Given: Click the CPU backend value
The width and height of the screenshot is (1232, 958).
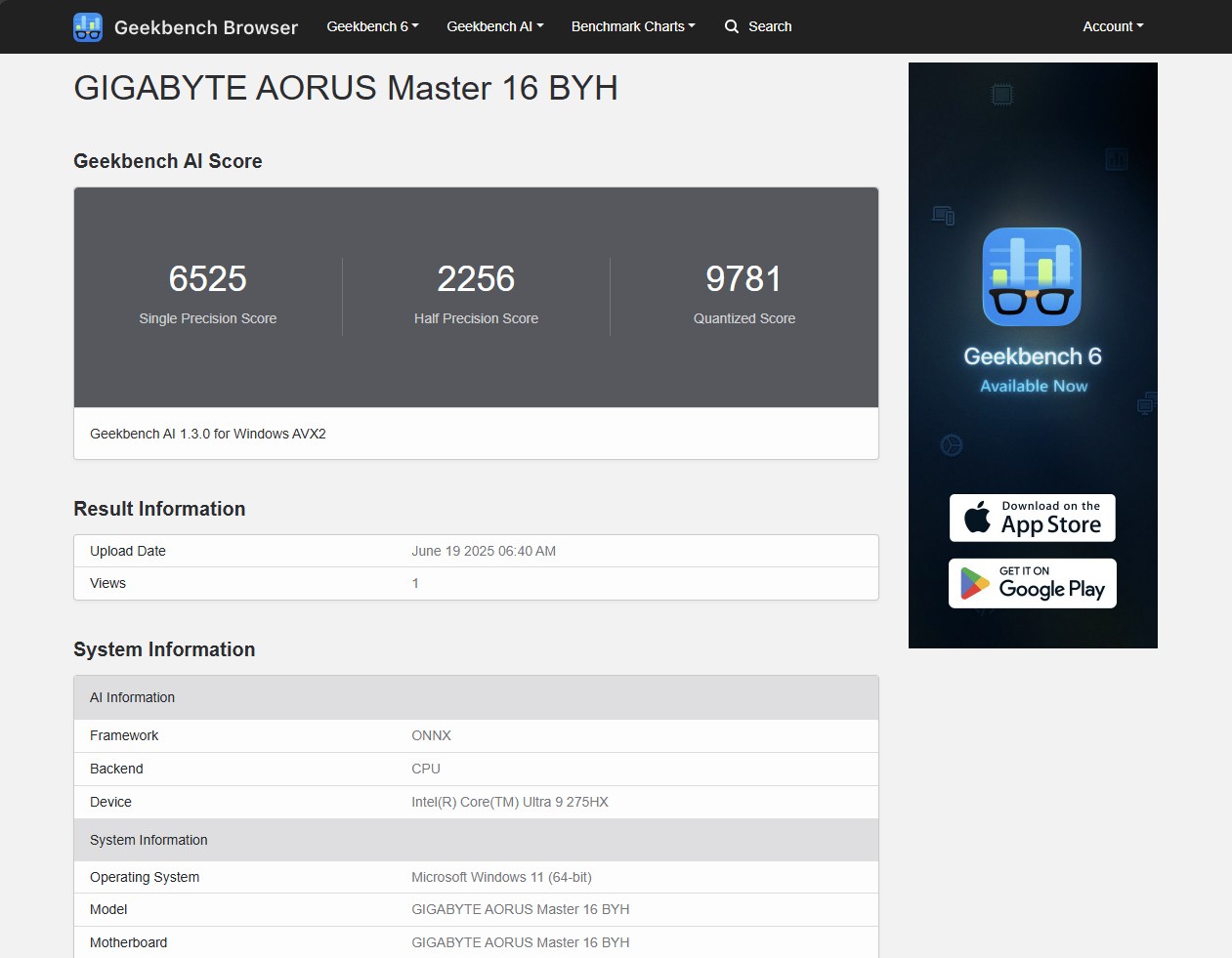Looking at the screenshot, I should tap(426, 769).
